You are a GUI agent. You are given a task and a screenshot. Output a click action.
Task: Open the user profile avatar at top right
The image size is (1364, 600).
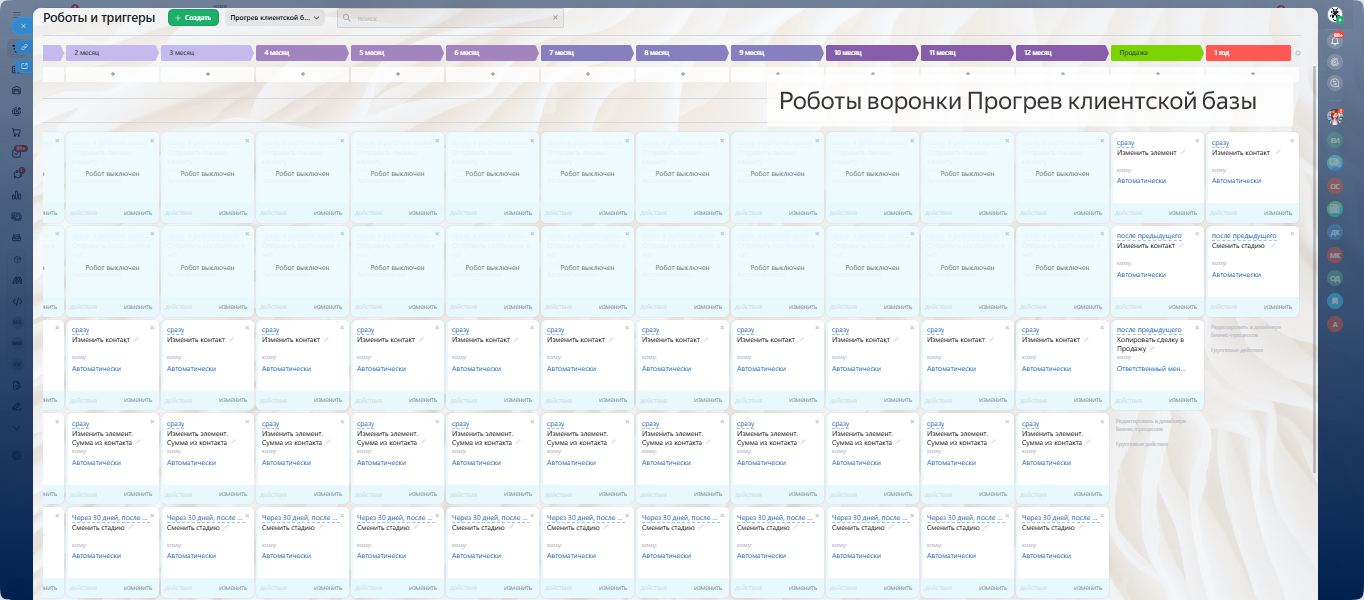[x=1335, y=15]
